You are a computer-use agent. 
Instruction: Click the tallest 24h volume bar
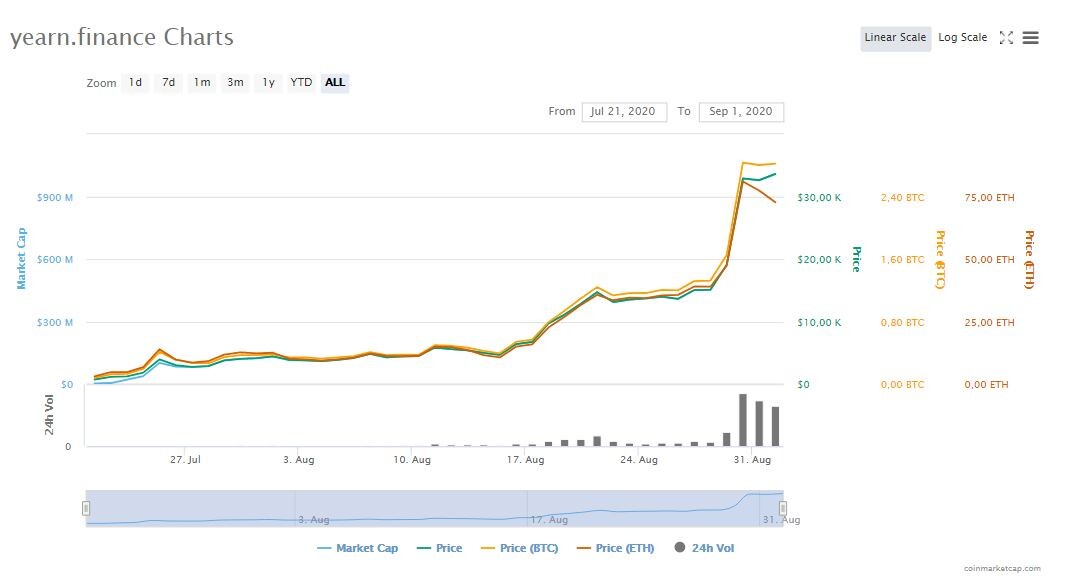click(x=743, y=420)
